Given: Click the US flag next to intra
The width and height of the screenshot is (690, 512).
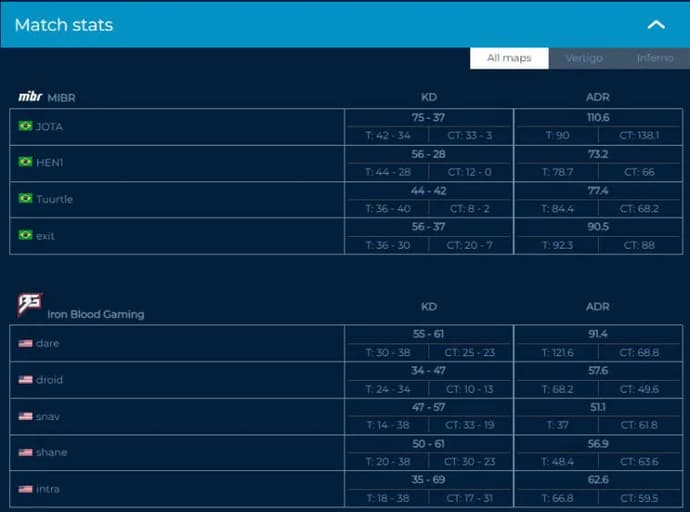Looking at the screenshot, I should point(25,489).
